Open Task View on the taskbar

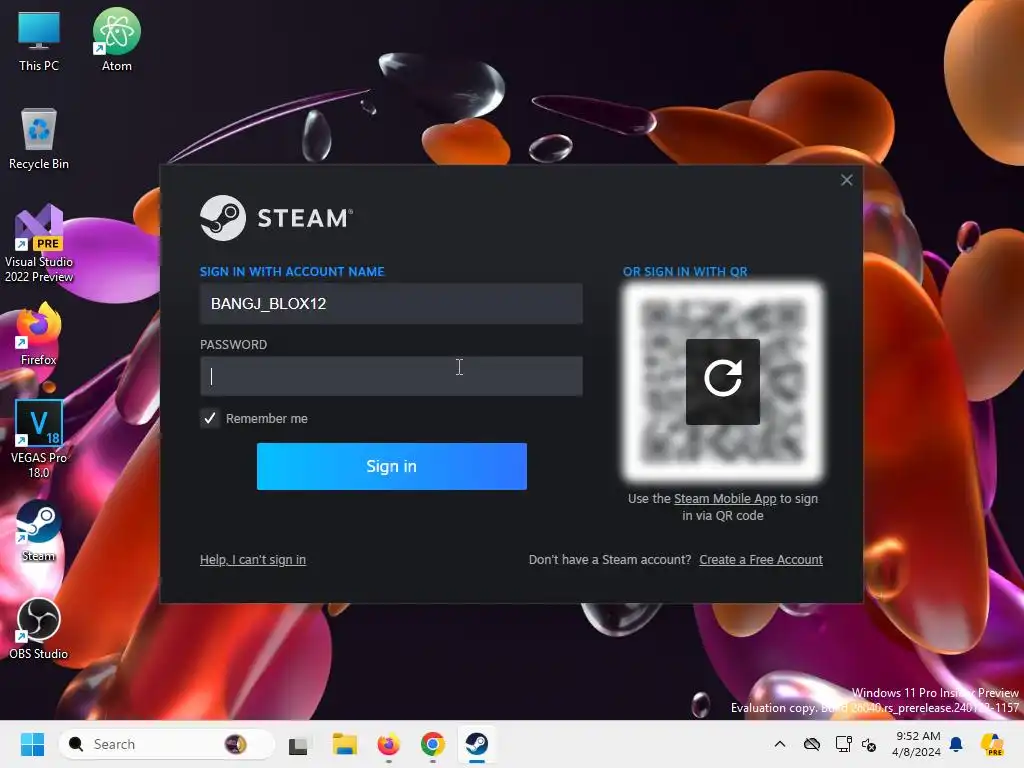pyautogui.click(x=298, y=744)
